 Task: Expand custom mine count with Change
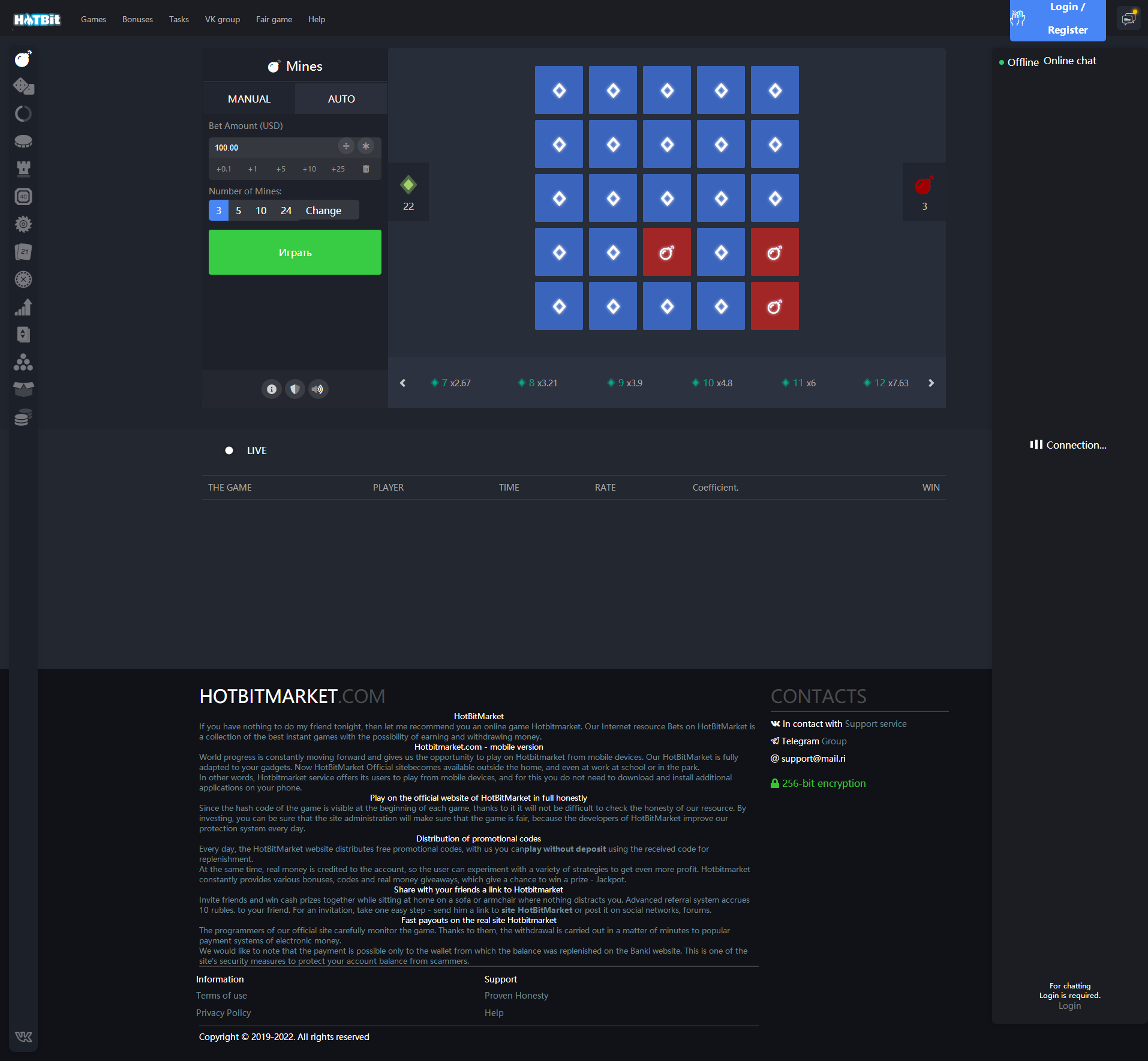pyautogui.click(x=323, y=211)
